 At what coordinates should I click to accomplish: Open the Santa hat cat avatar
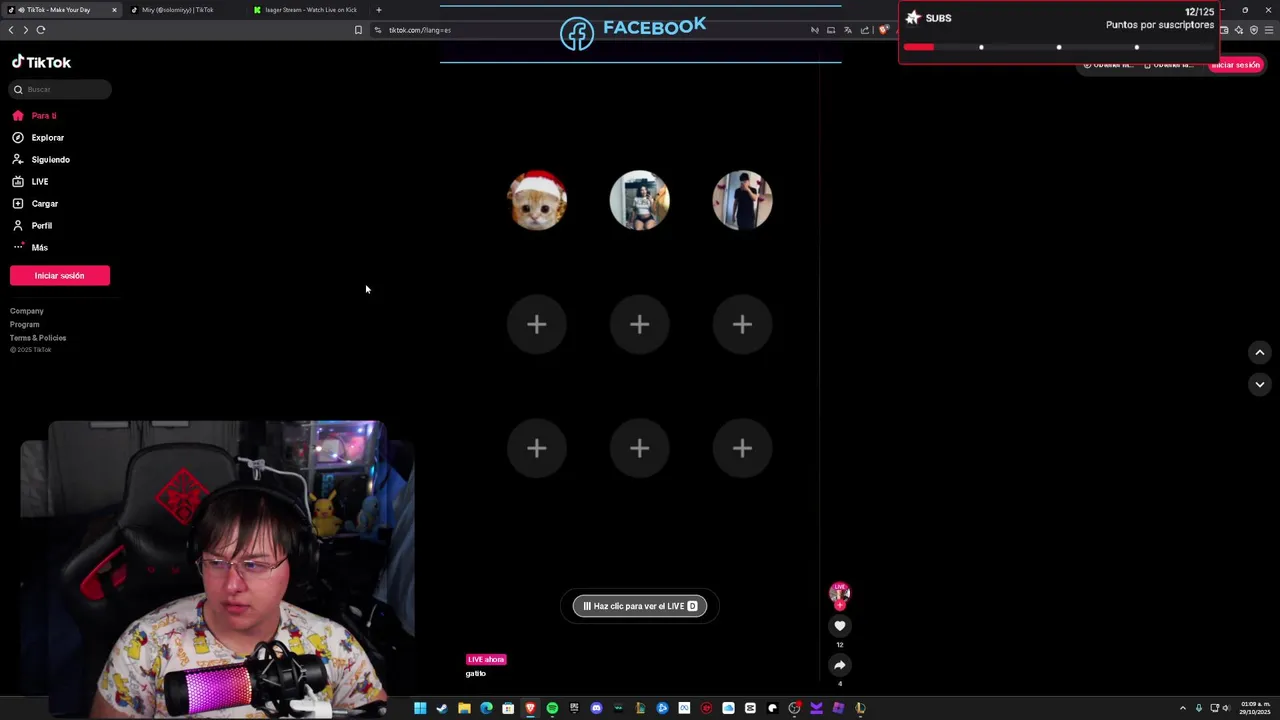coord(537,200)
